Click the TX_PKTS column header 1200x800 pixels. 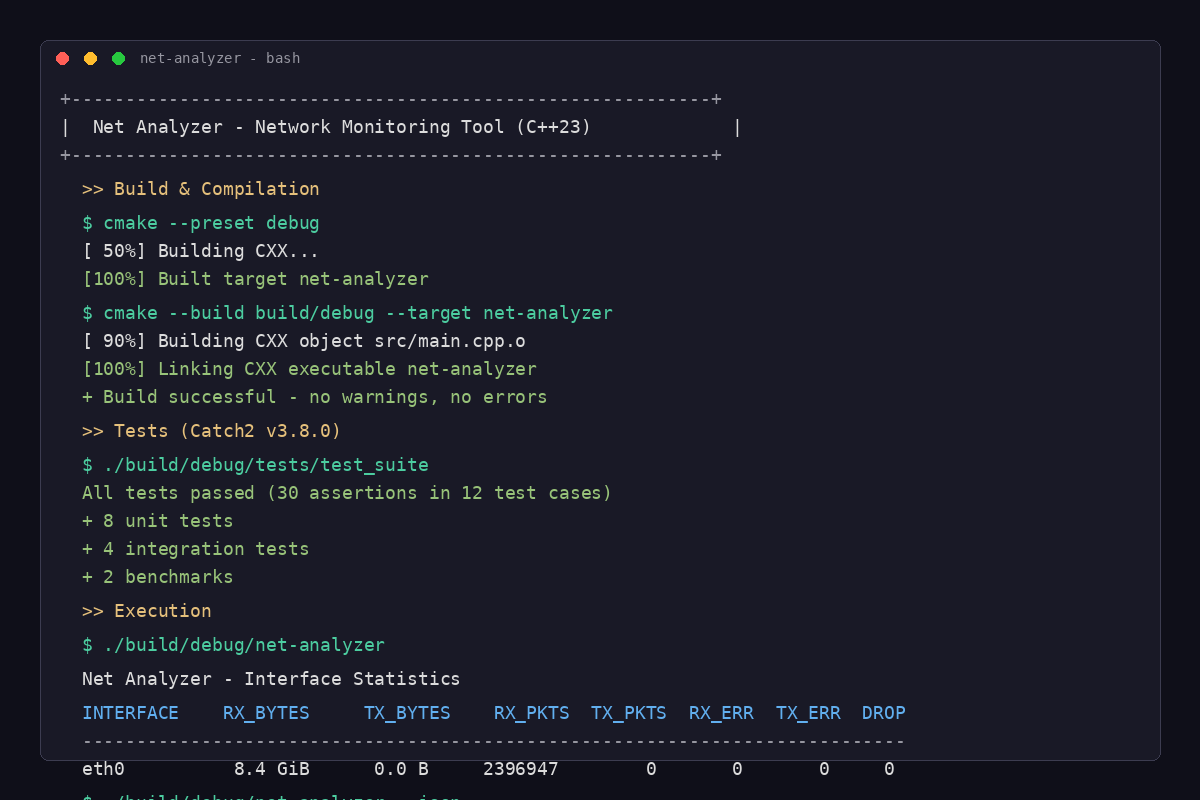click(629, 713)
